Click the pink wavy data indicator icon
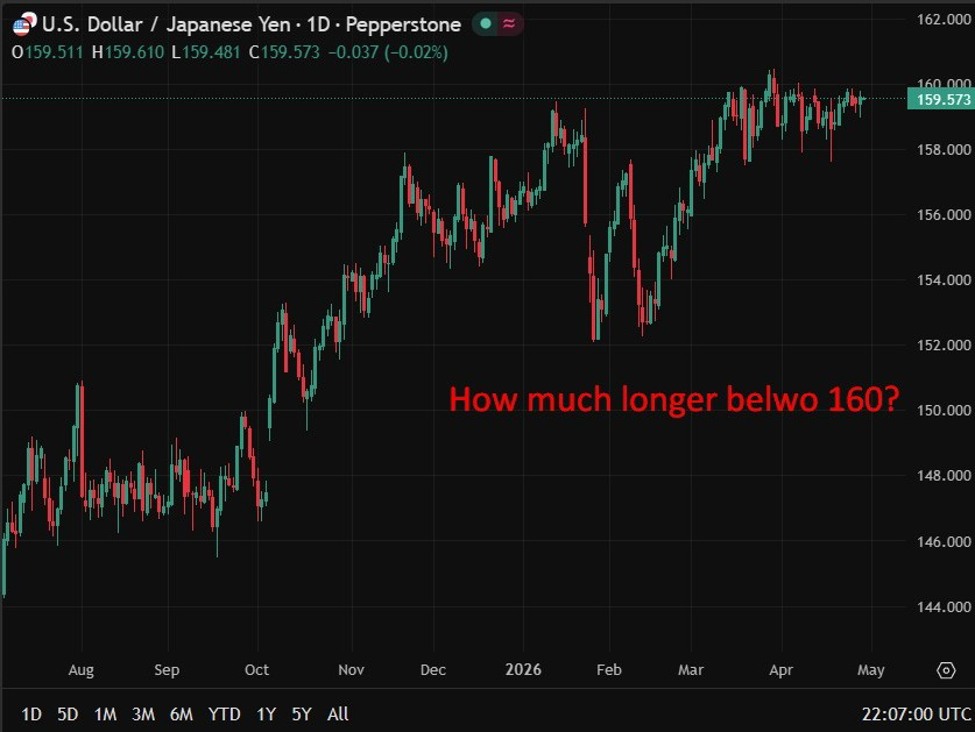The height and width of the screenshot is (732, 975). 509,24
